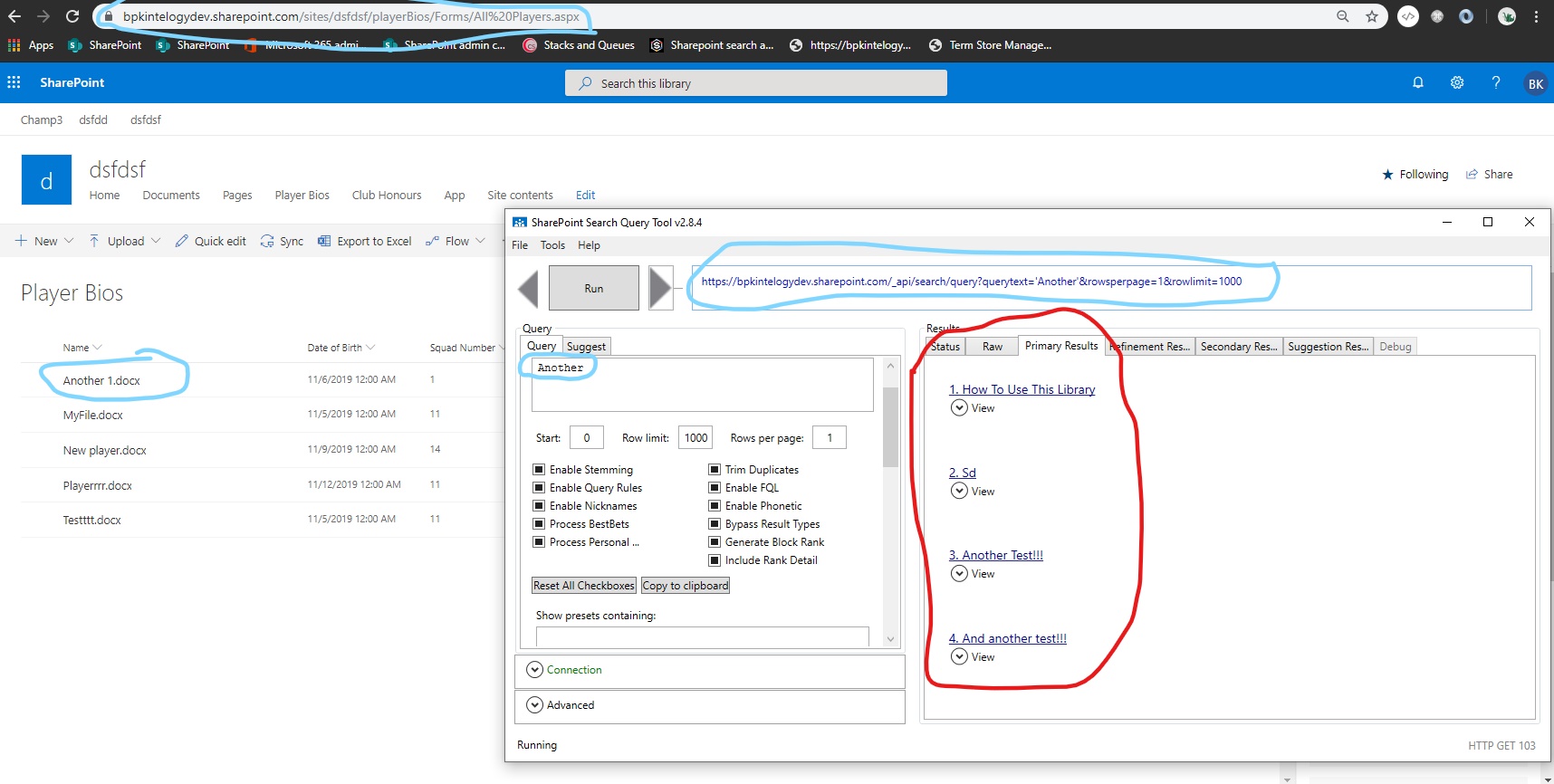Viewport: 1554px width, 784px height.
Task: Open the notifications bell icon
Action: coord(1418,82)
